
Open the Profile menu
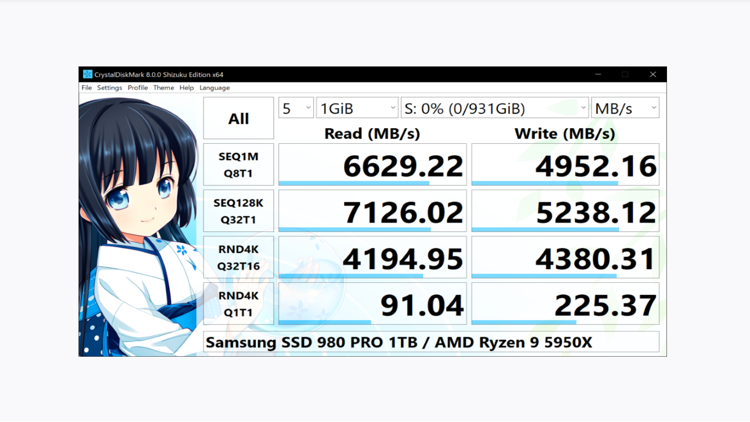pos(138,88)
